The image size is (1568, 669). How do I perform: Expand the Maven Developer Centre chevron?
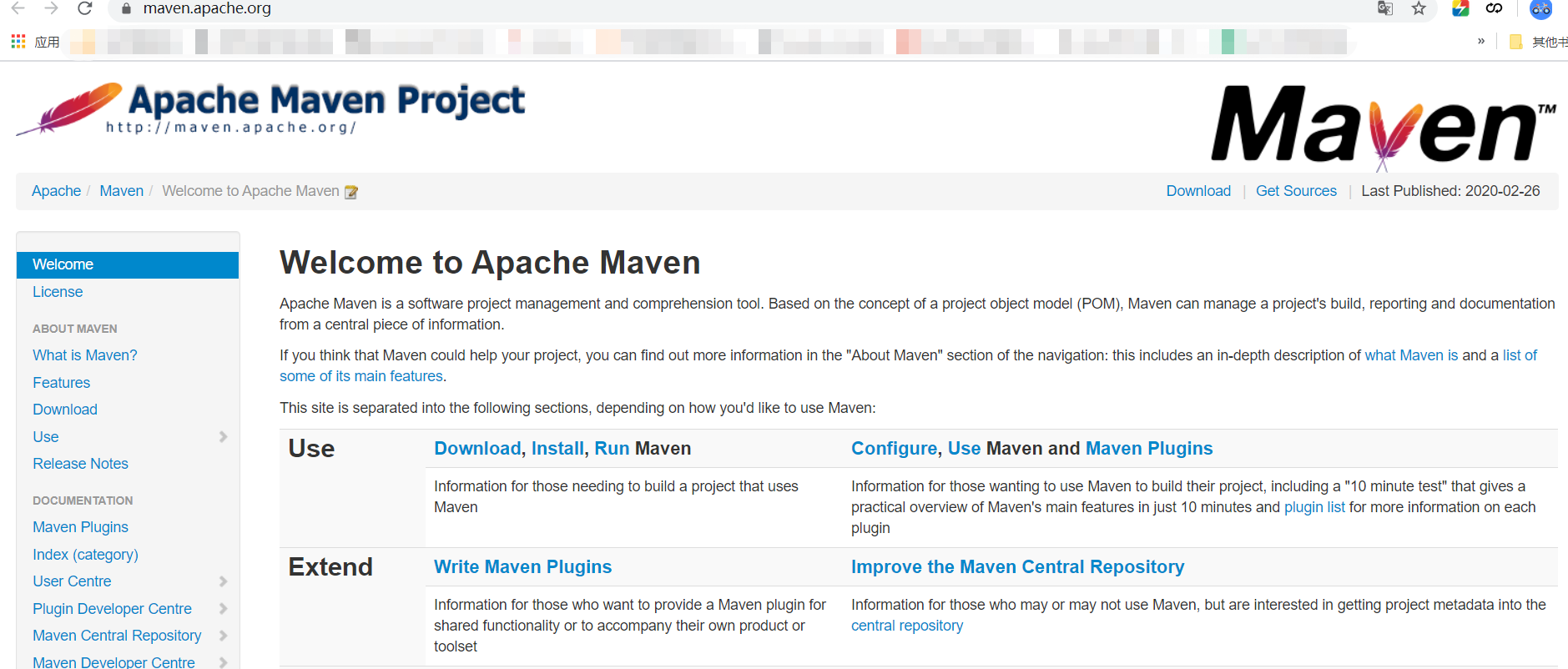coord(223,662)
